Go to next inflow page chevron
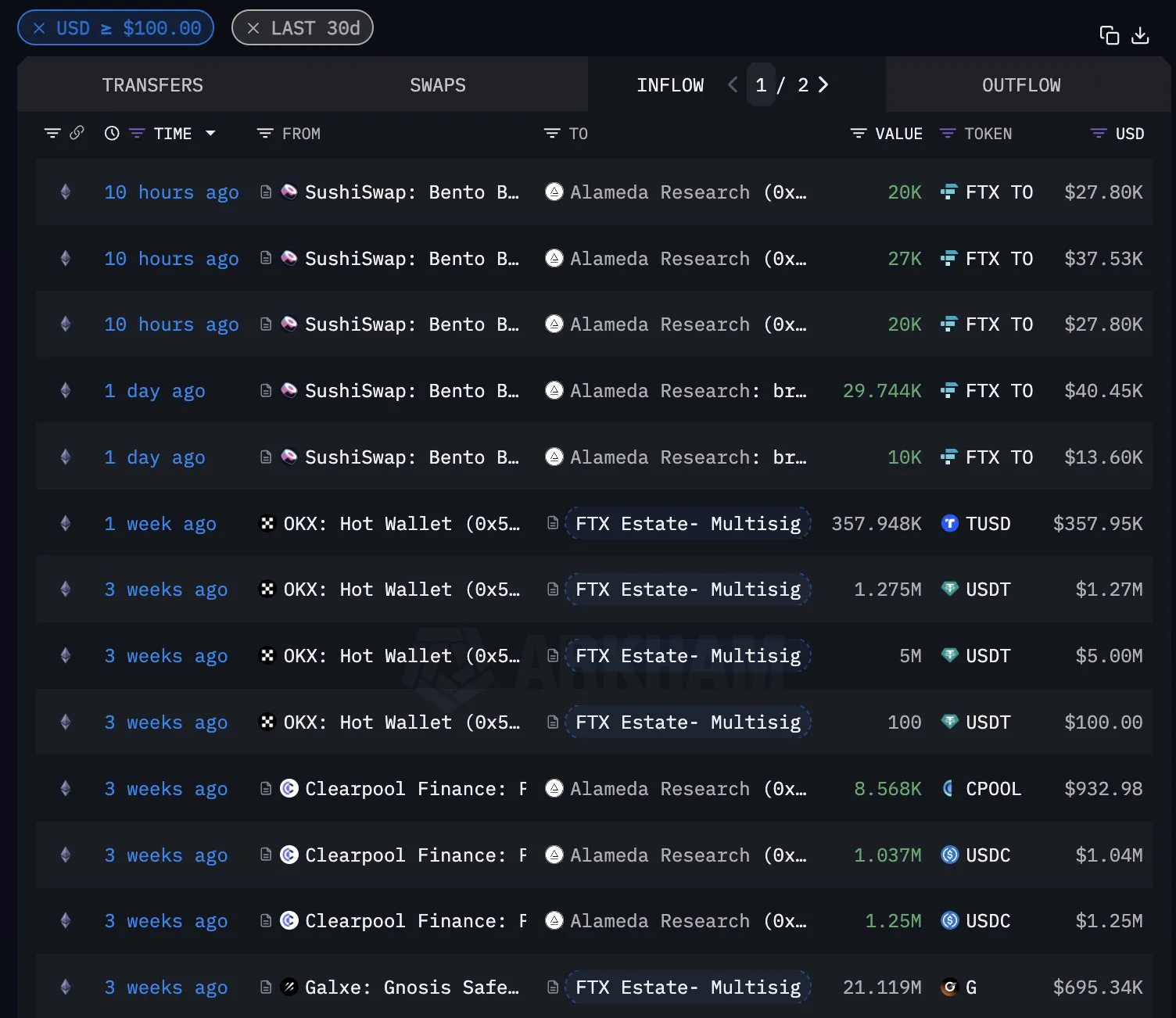 [x=823, y=84]
